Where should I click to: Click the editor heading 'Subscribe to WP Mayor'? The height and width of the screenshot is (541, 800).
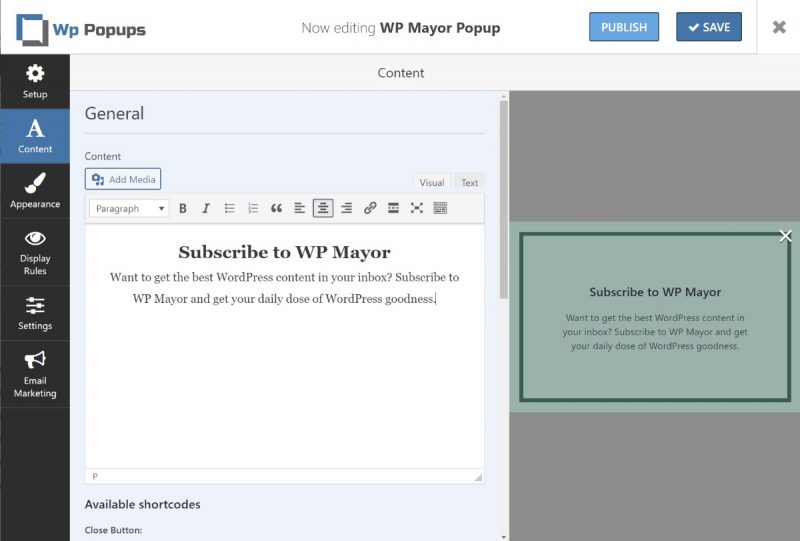click(284, 252)
